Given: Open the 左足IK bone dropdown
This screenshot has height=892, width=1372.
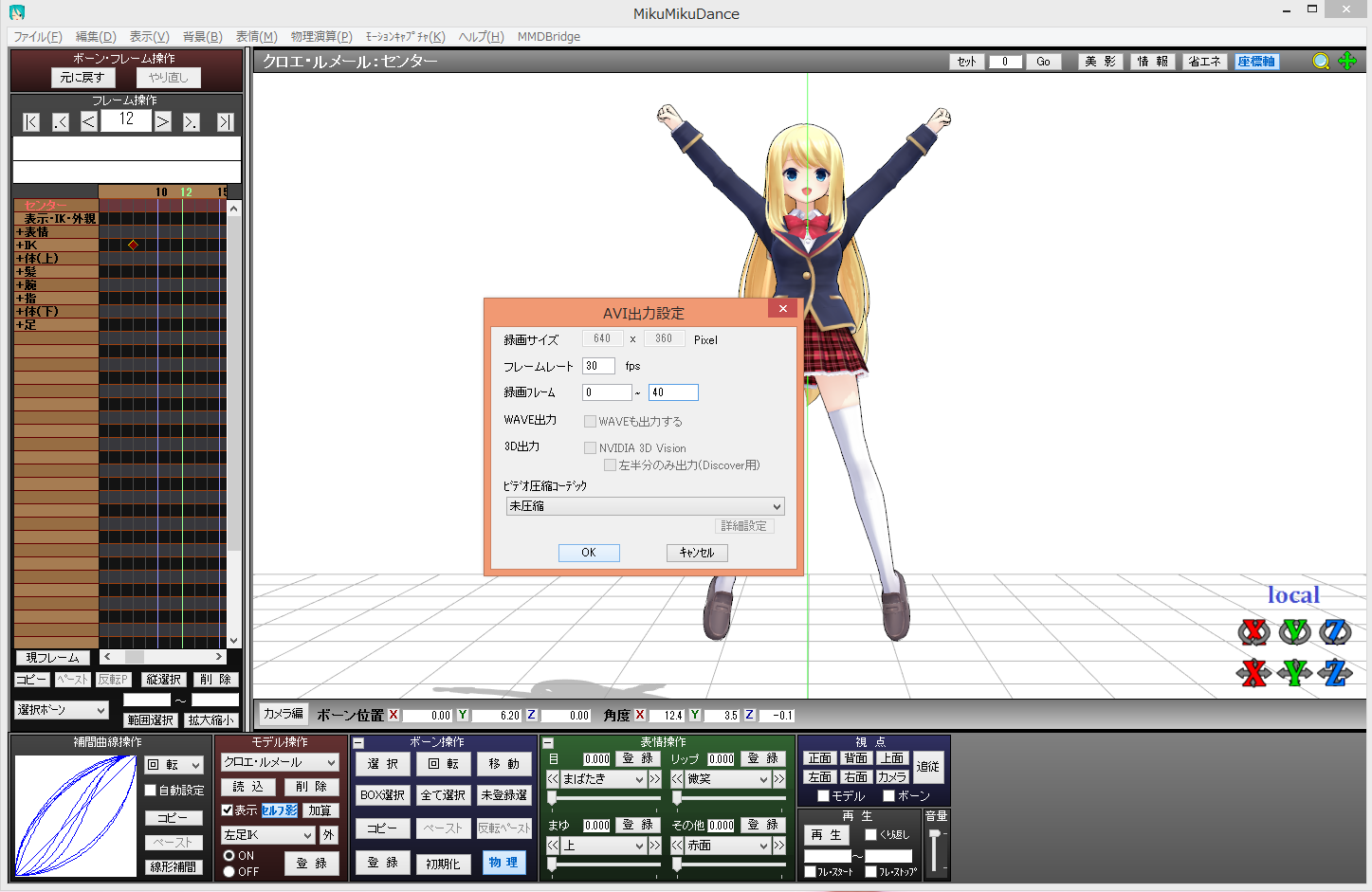Looking at the screenshot, I should (267, 835).
